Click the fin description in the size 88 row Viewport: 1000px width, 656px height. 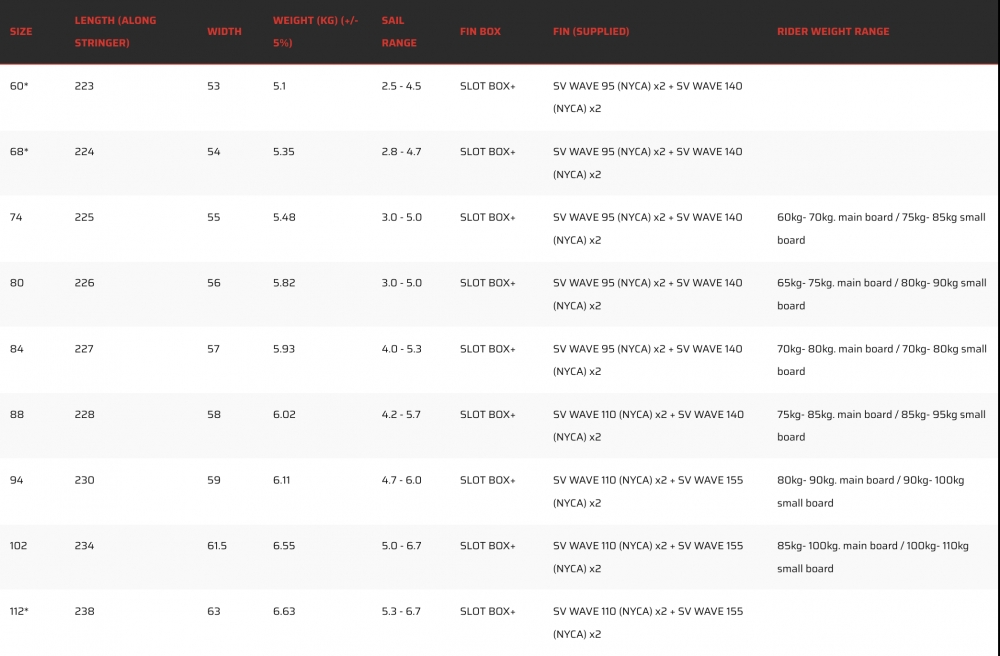[647, 425]
